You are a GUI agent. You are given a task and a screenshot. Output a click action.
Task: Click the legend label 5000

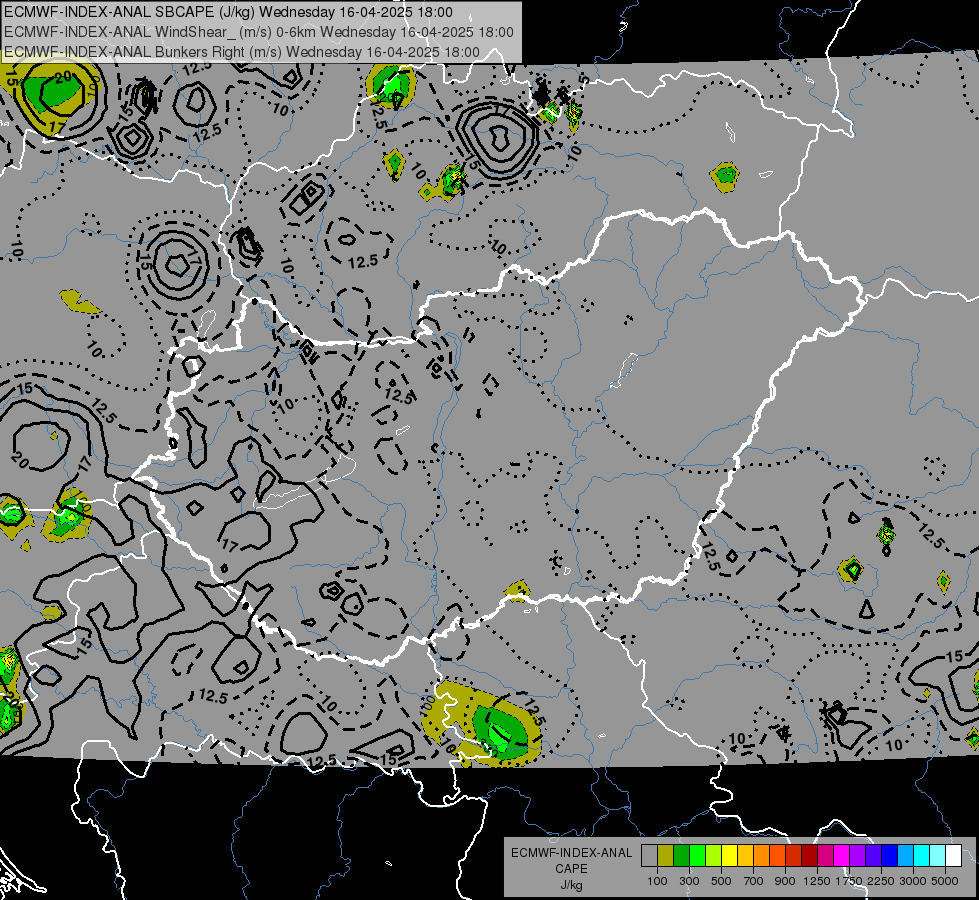click(x=945, y=881)
